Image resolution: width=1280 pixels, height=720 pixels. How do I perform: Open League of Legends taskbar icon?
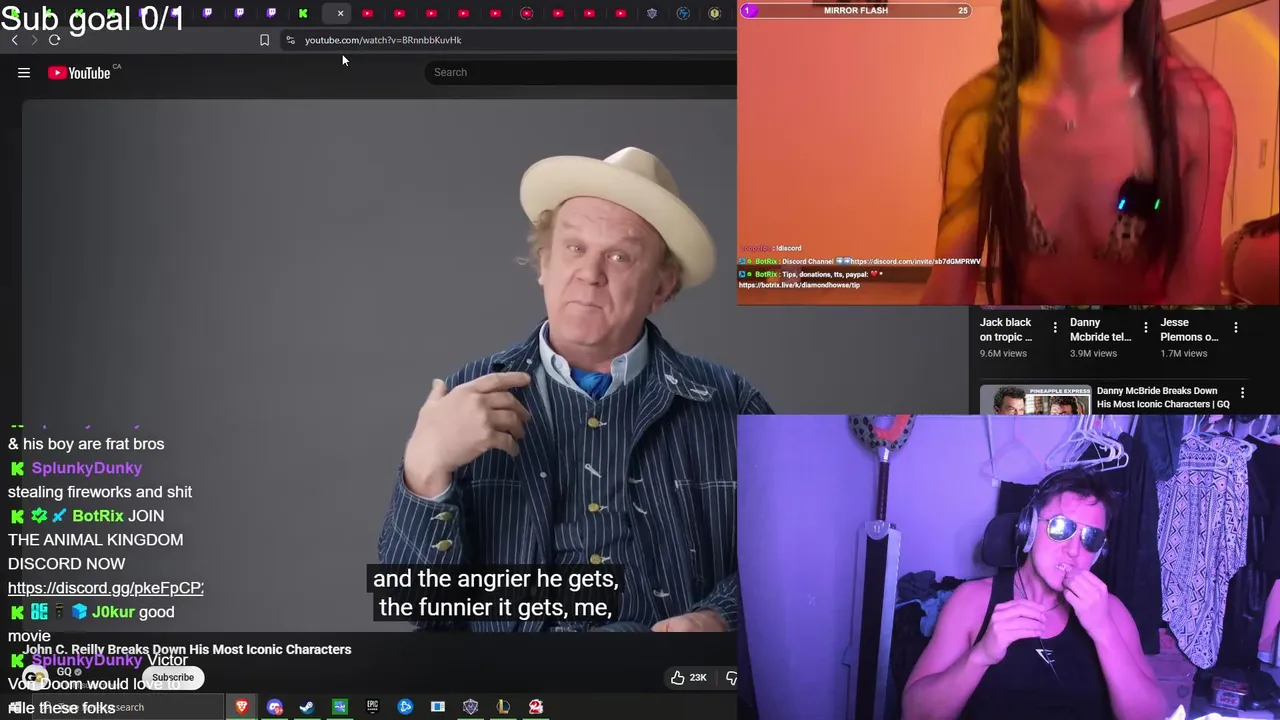point(503,707)
